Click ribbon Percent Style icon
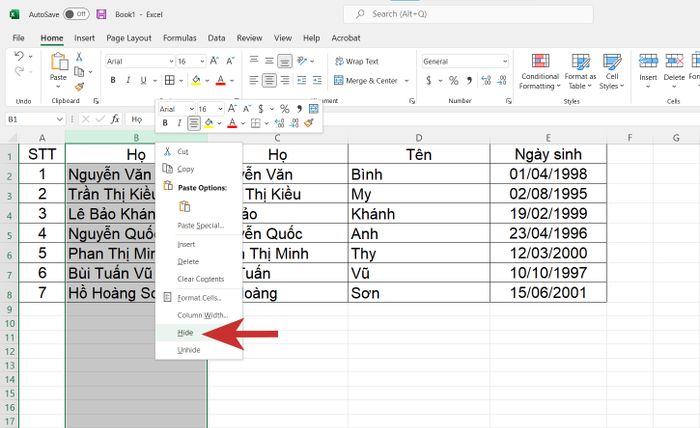This screenshot has width=700, height=428. click(x=454, y=80)
